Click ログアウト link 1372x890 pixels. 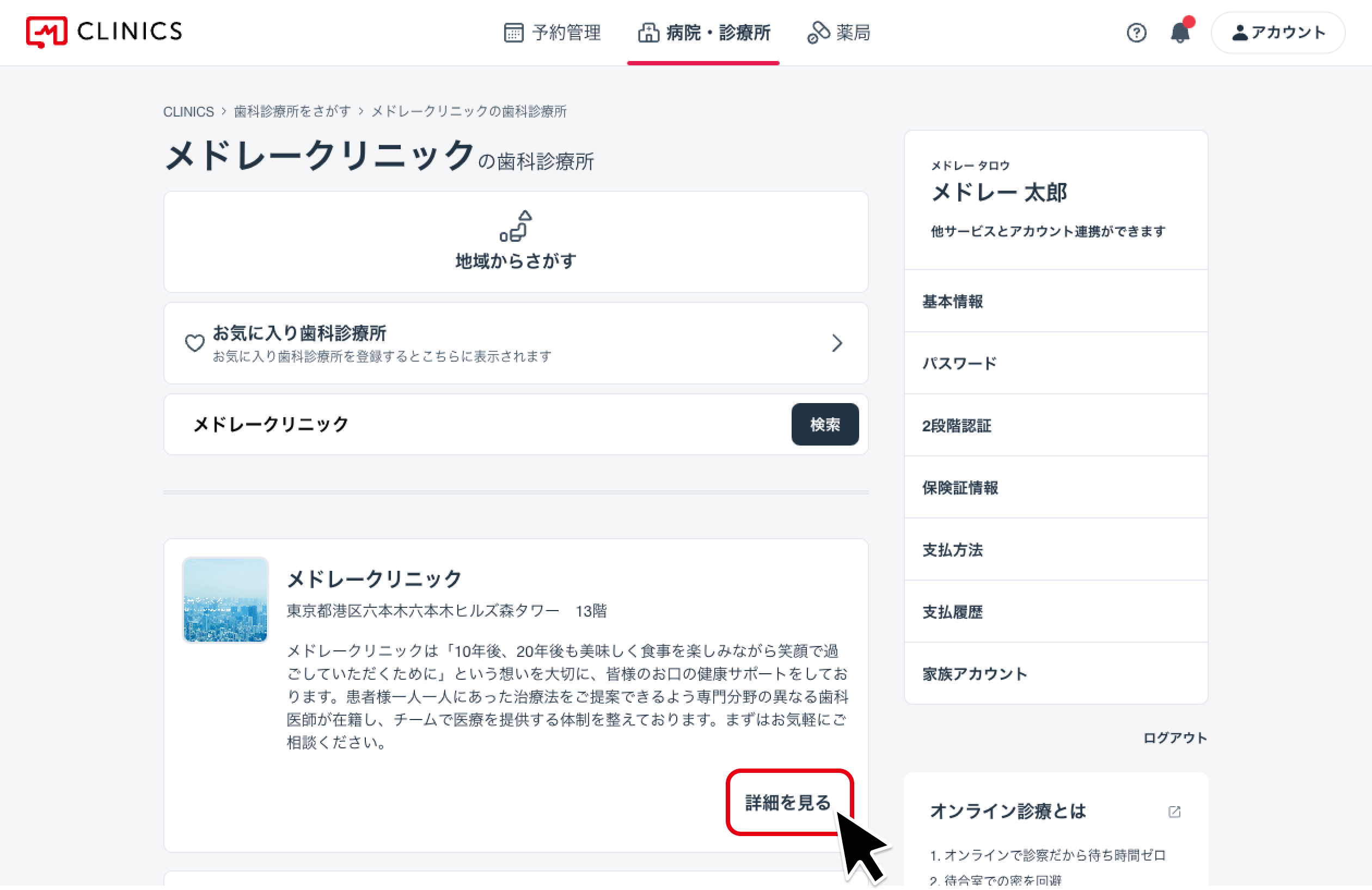tap(1175, 737)
